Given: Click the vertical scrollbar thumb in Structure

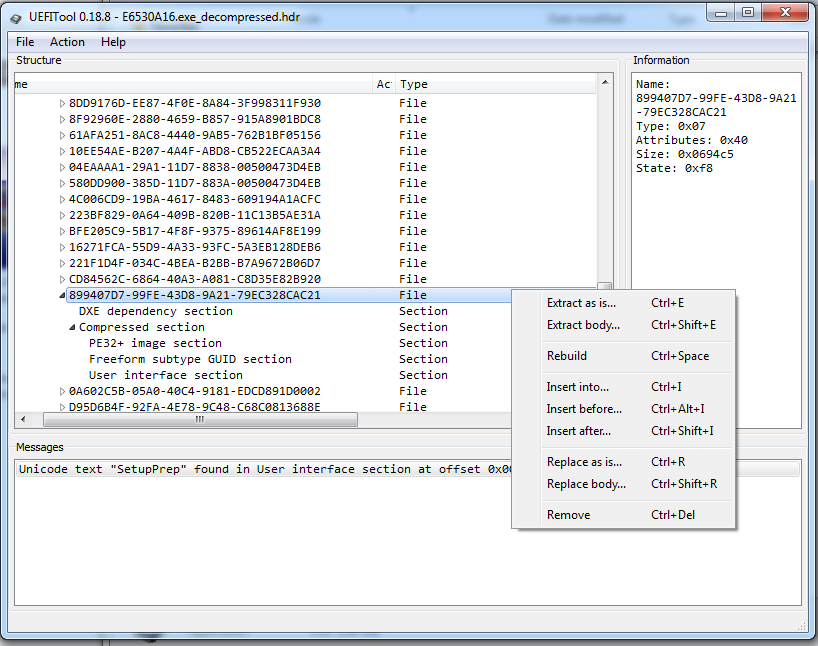Looking at the screenshot, I should (605, 285).
